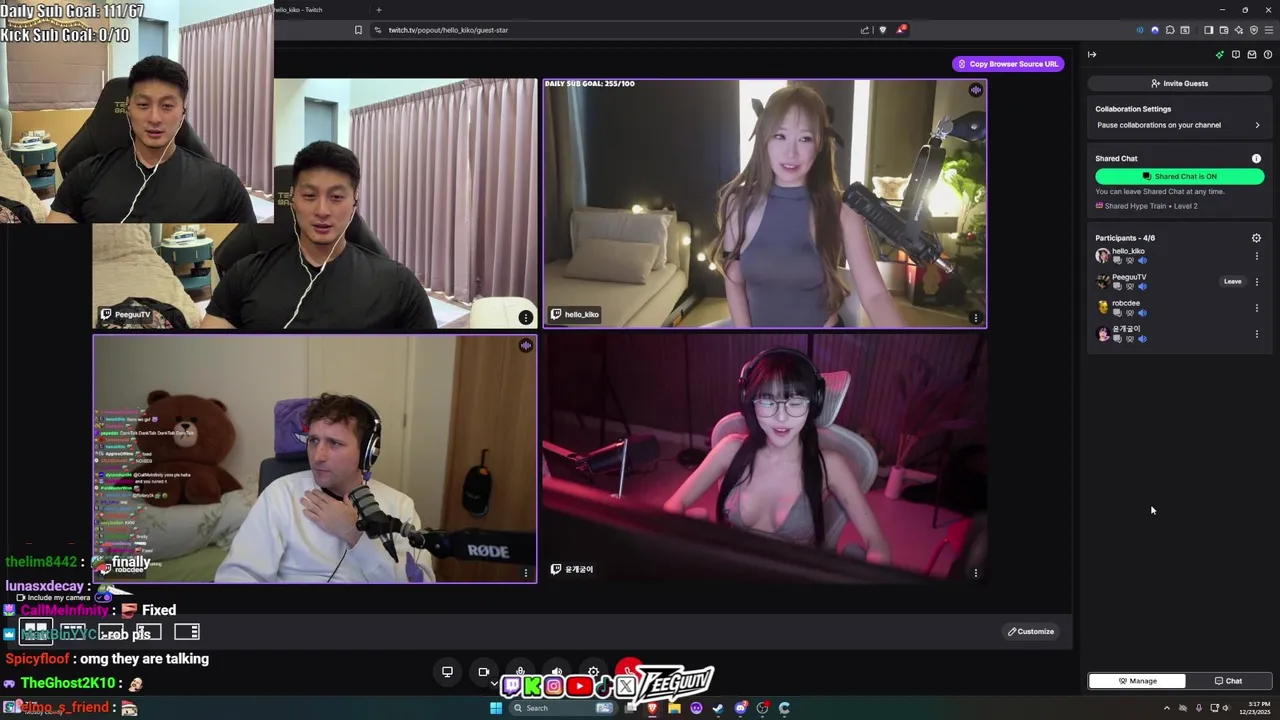Screen dimensions: 1280x720
Task: Click the green sparkle icon in panel header
Action: (x=1220, y=55)
